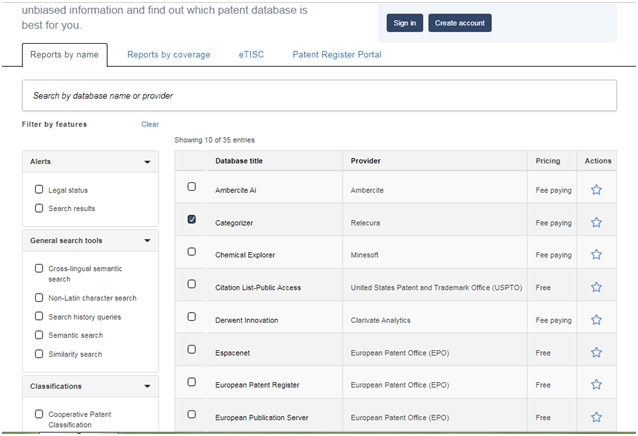
Task: Clear all feature filters link
Action: (150, 124)
